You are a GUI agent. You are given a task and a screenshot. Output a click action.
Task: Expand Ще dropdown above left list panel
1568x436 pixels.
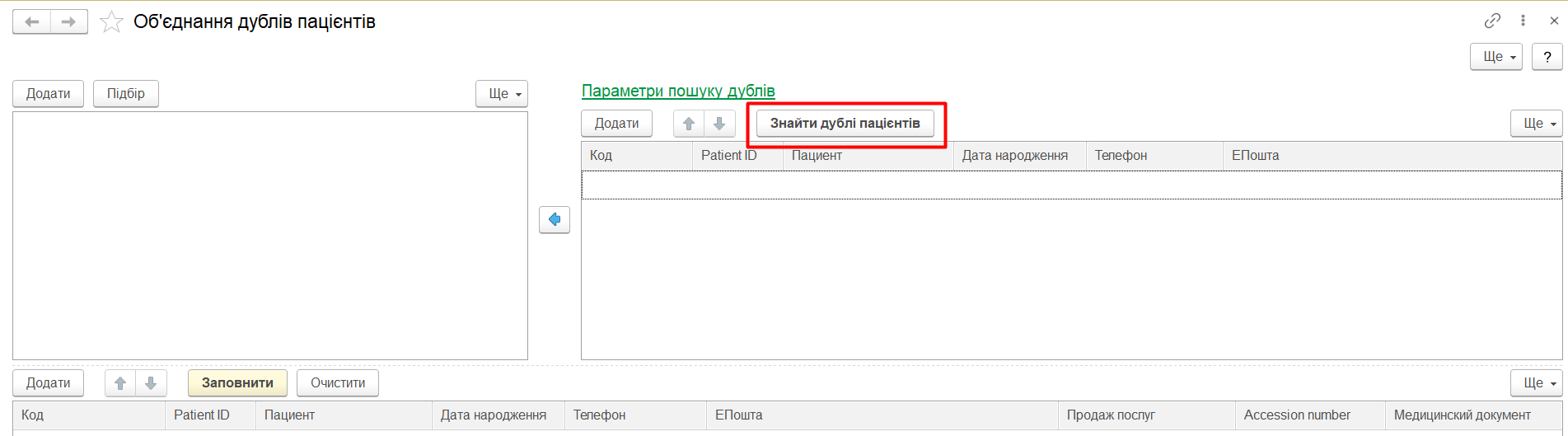tap(501, 94)
